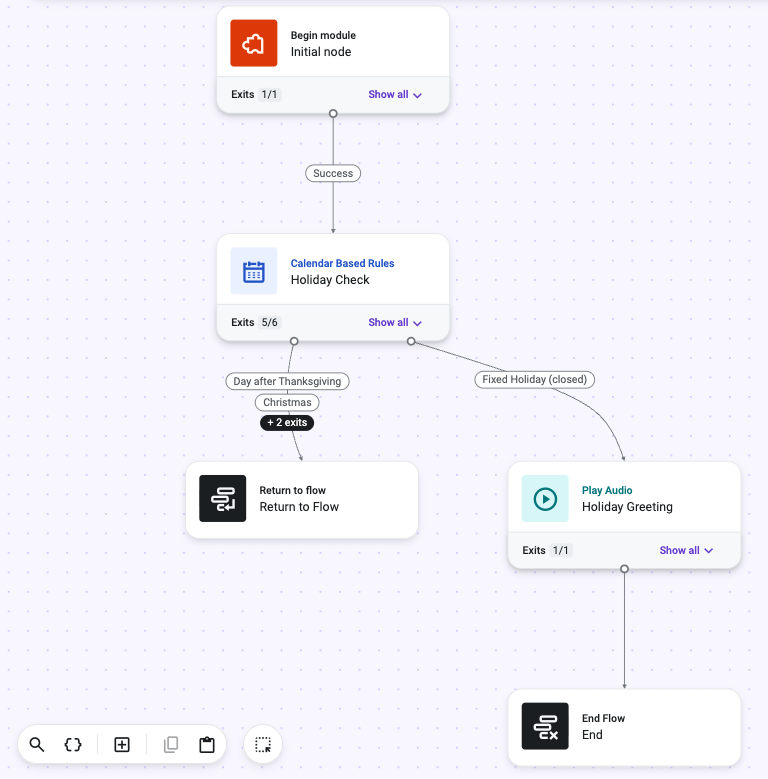Select the Christmas exit label
Viewport: 768px width, 779px height.
point(287,402)
